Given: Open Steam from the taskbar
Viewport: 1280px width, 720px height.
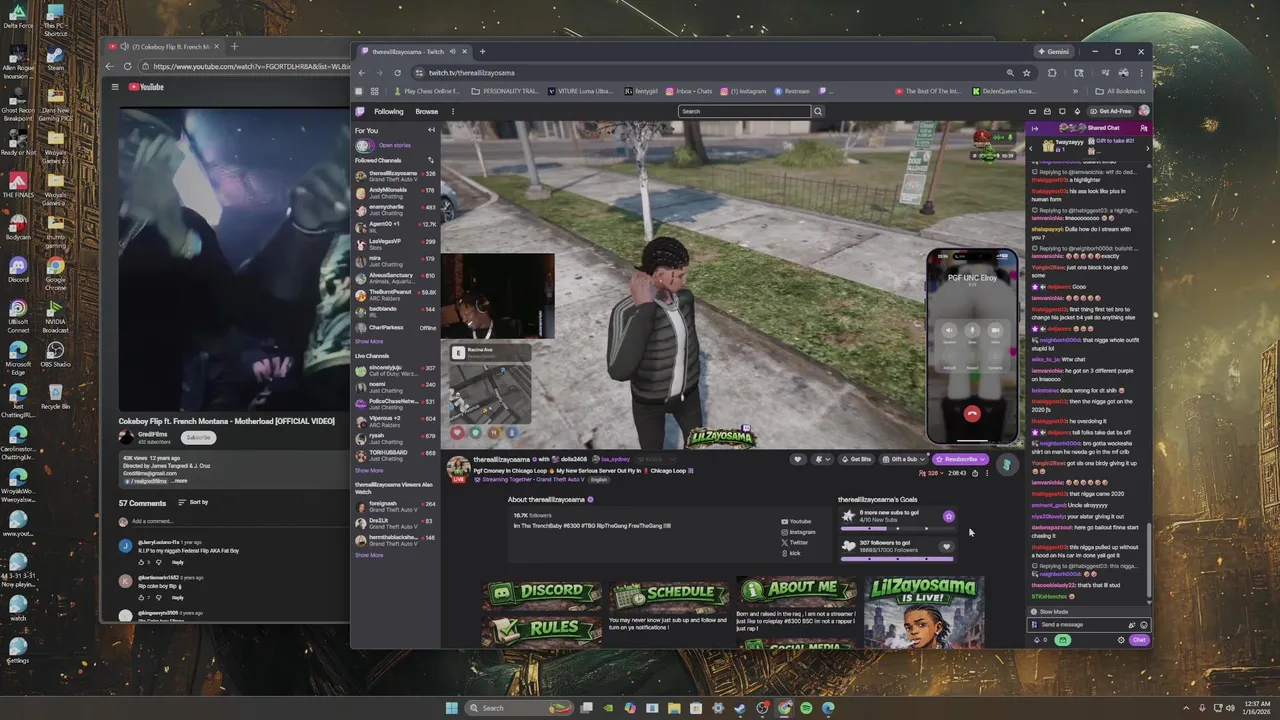Looking at the screenshot, I should [740, 708].
